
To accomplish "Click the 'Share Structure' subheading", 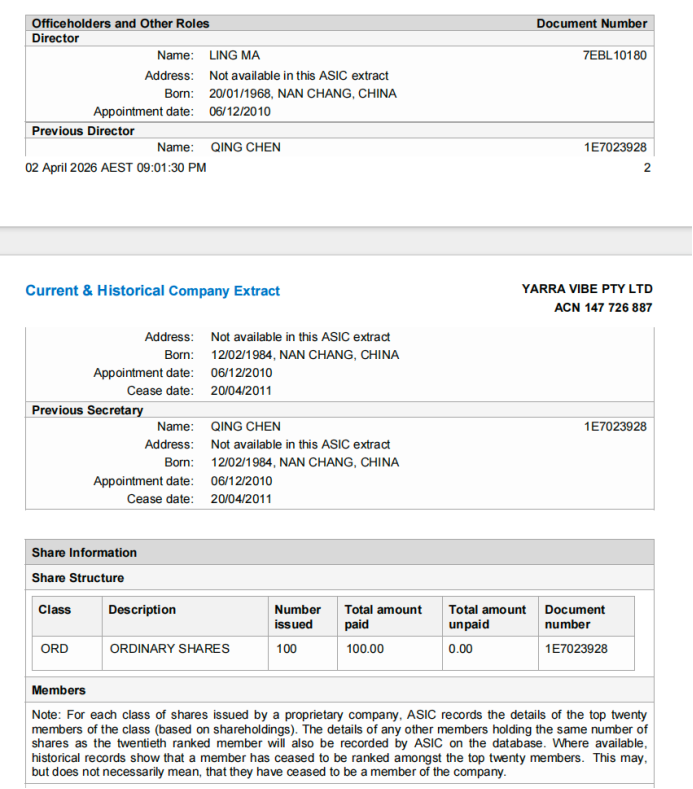I will (x=78, y=578).
